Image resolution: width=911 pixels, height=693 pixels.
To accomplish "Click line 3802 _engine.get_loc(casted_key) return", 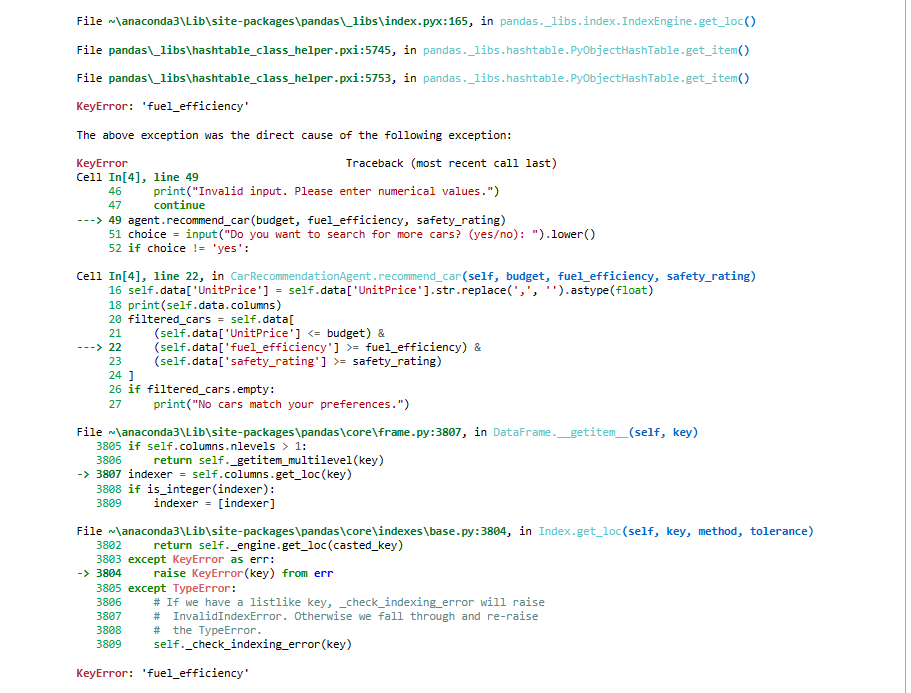I will pos(278,545).
